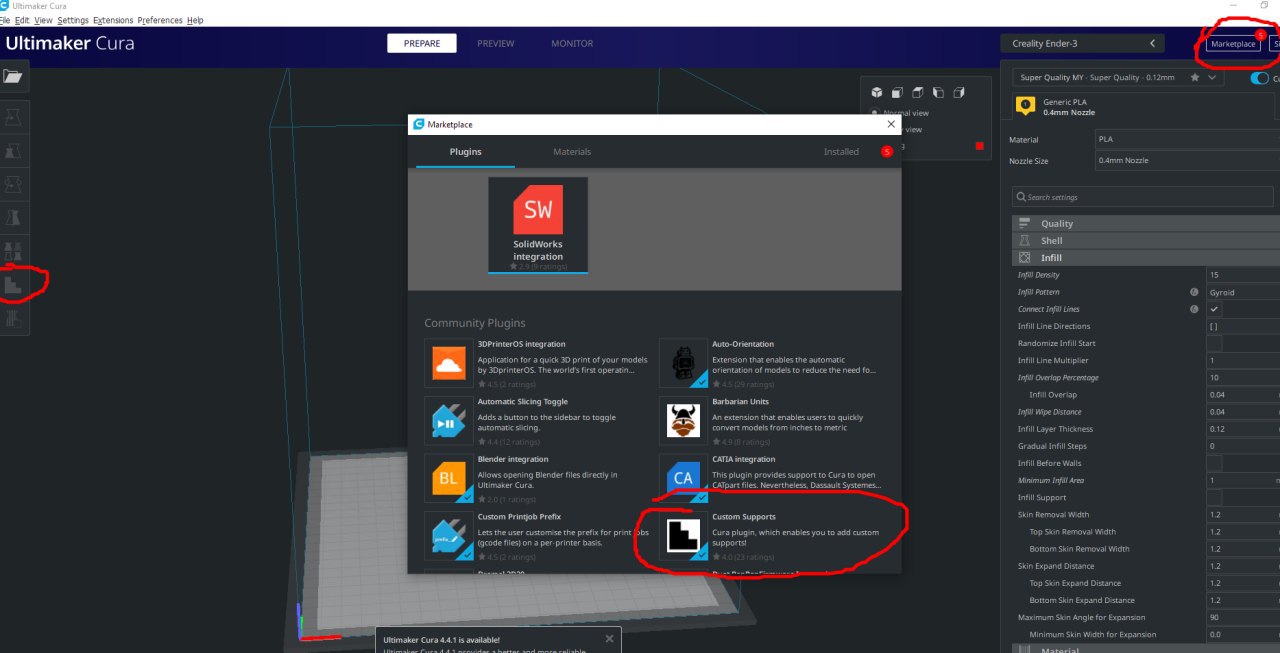Click Barbarian Units viking icon
The height and width of the screenshot is (653, 1280).
pos(684,421)
